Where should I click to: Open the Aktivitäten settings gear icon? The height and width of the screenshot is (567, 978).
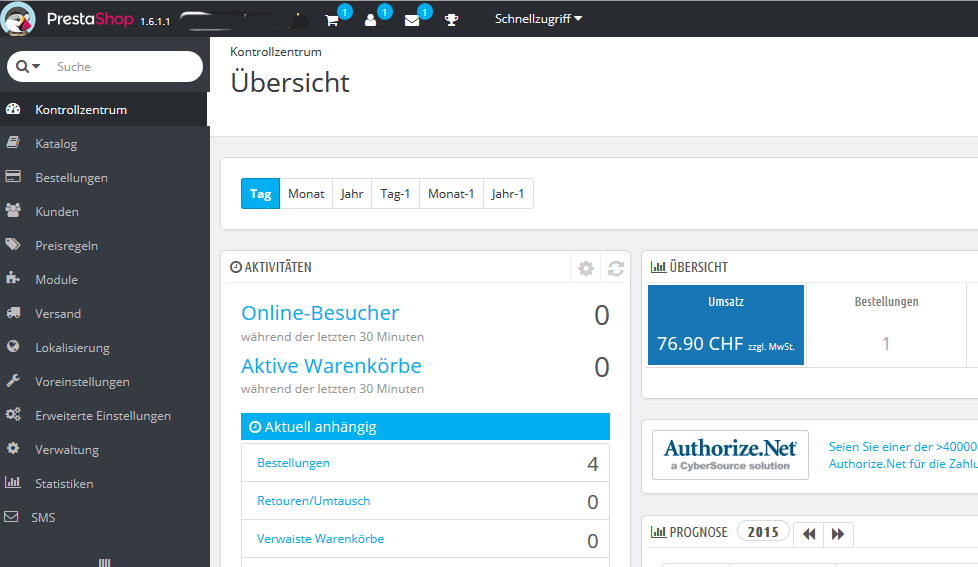tap(586, 268)
